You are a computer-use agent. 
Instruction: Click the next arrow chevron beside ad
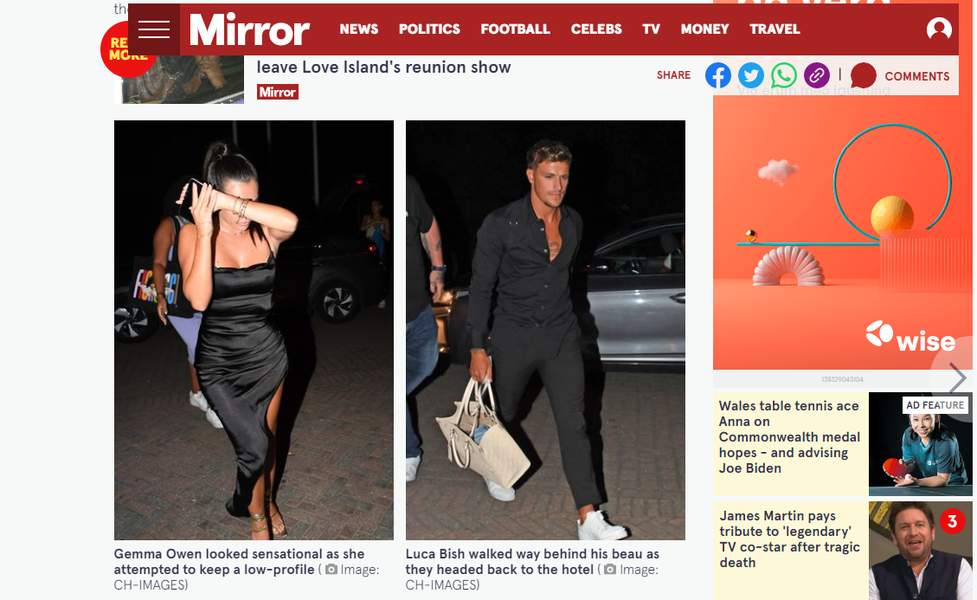point(958,378)
